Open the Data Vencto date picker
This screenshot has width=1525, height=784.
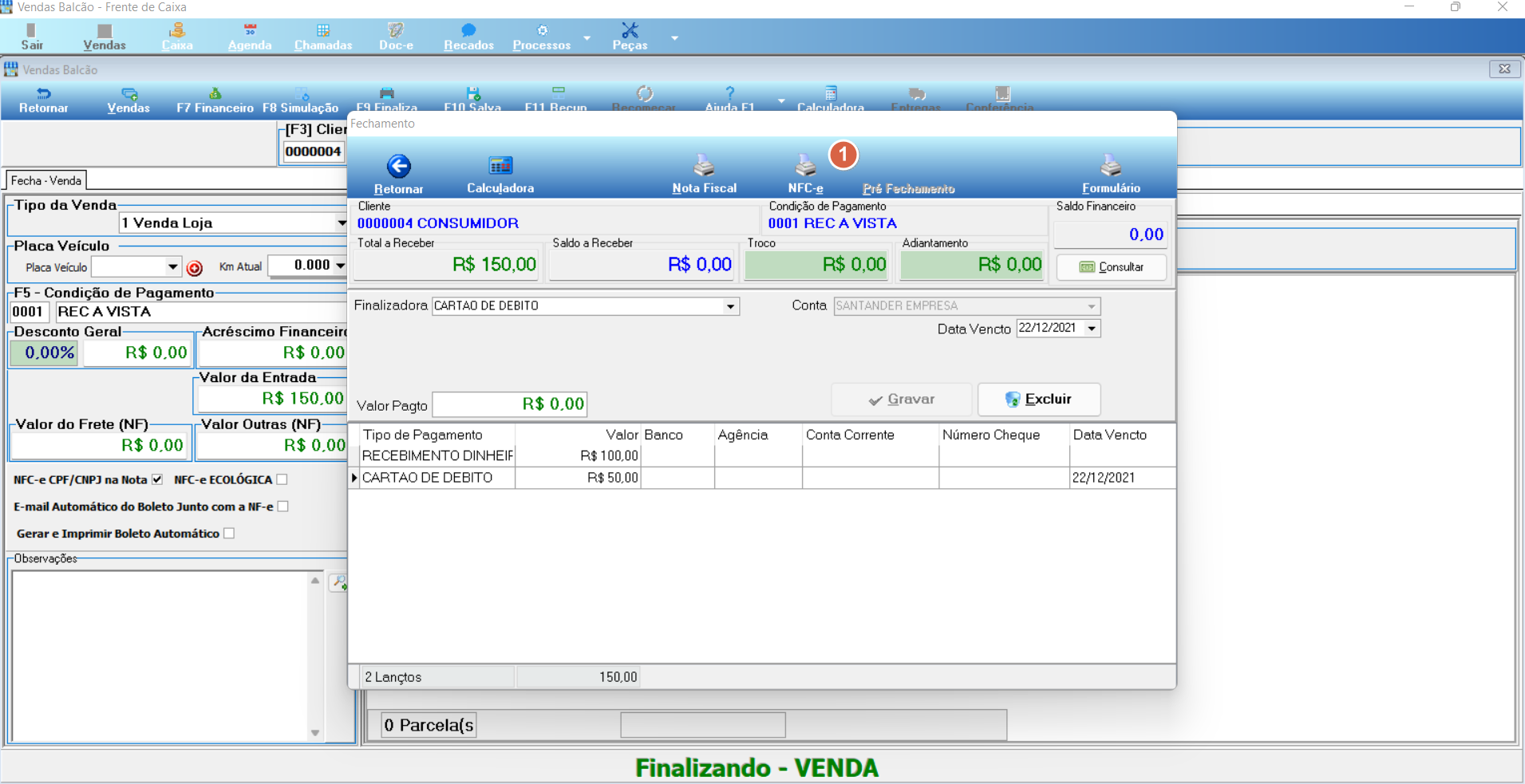[x=1092, y=329]
